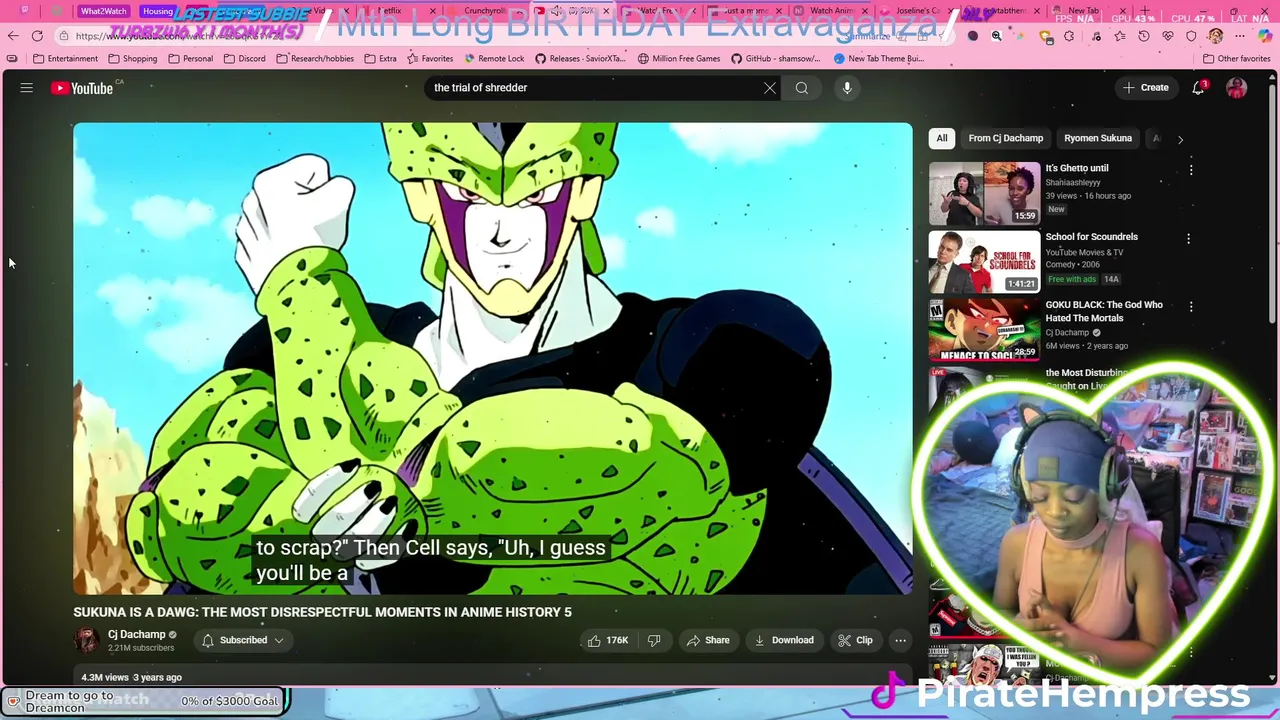Switch to Housing tab group

pos(157,11)
